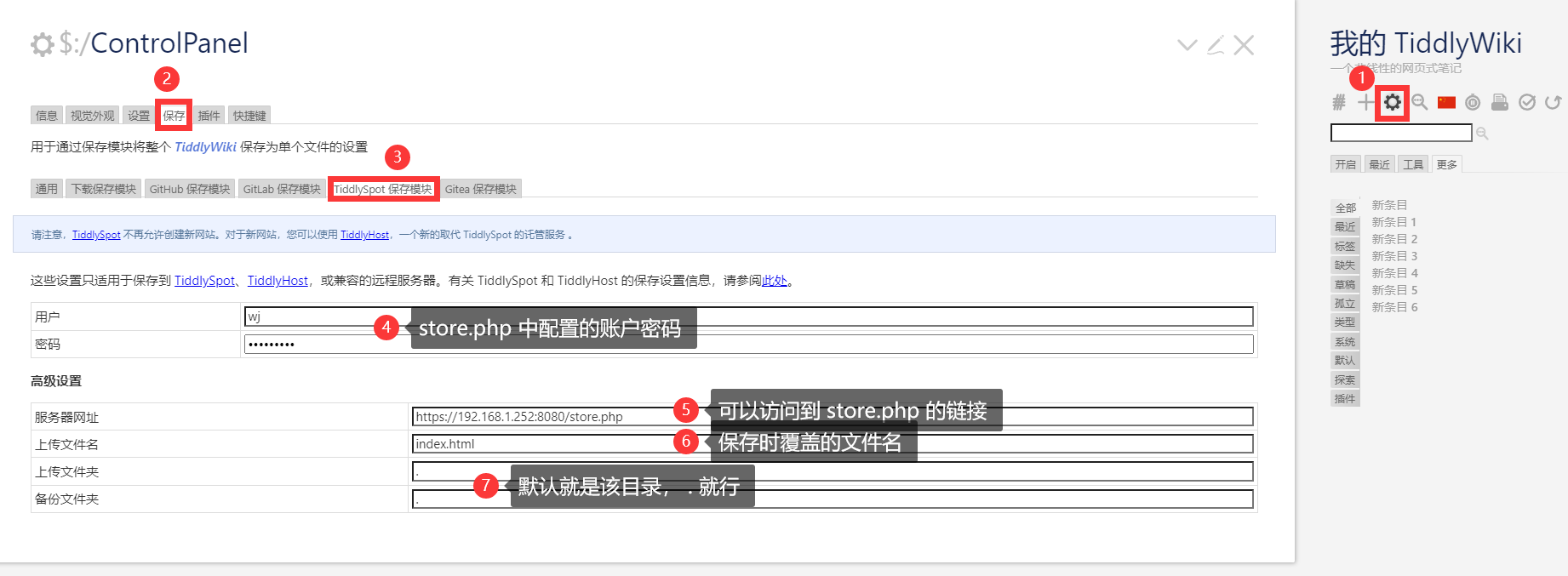
Task: Click the hash tag manager icon in sidebar
Action: (1339, 103)
